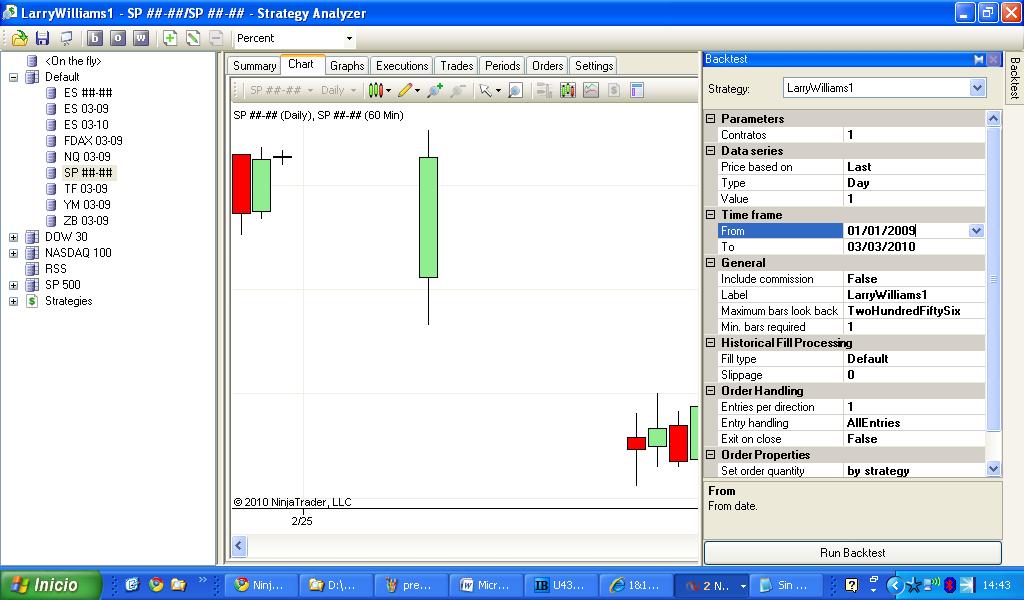Open the Executions tab
1024x600 pixels.
tap(402, 66)
